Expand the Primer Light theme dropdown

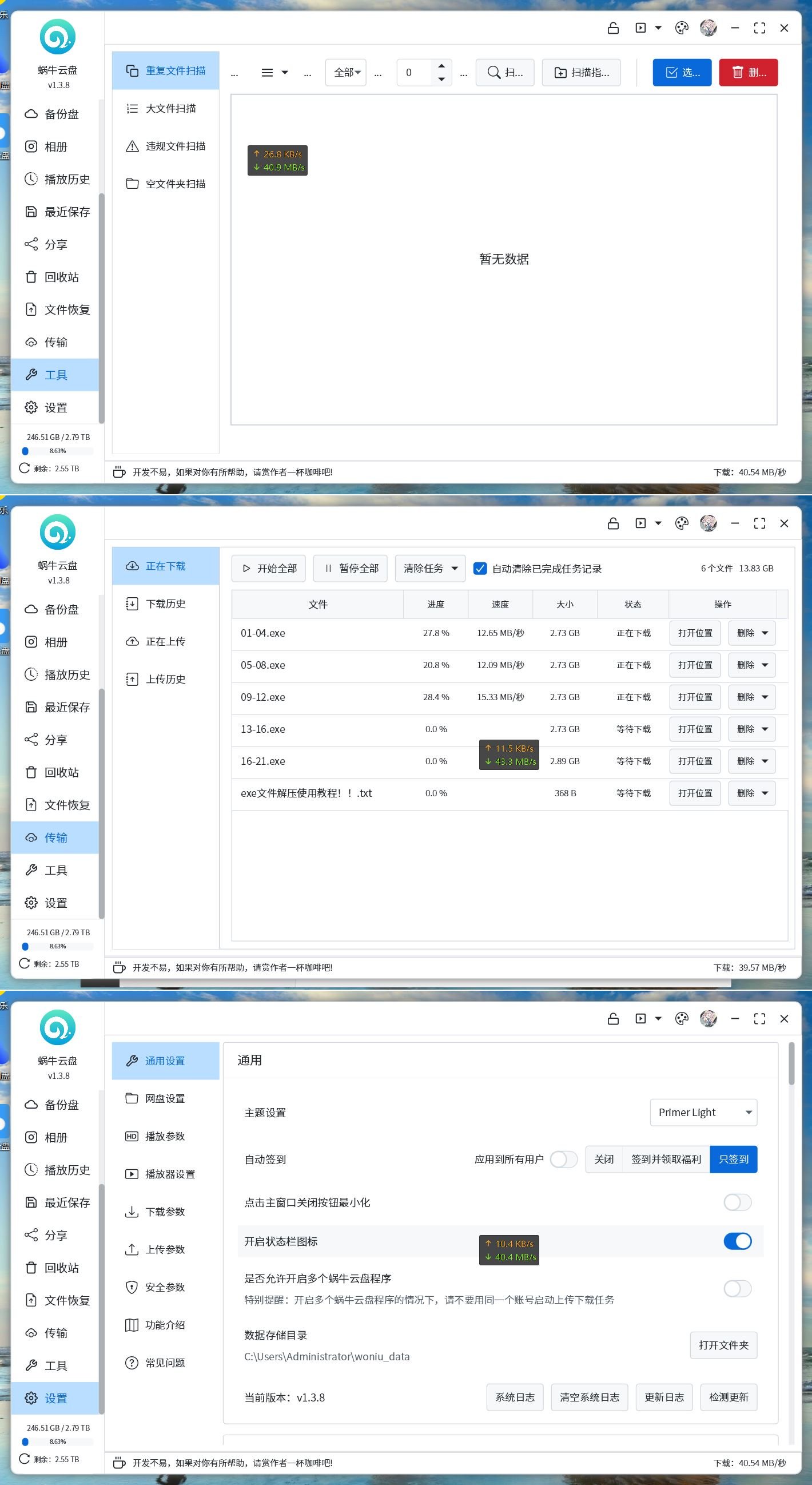(x=703, y=1112)
